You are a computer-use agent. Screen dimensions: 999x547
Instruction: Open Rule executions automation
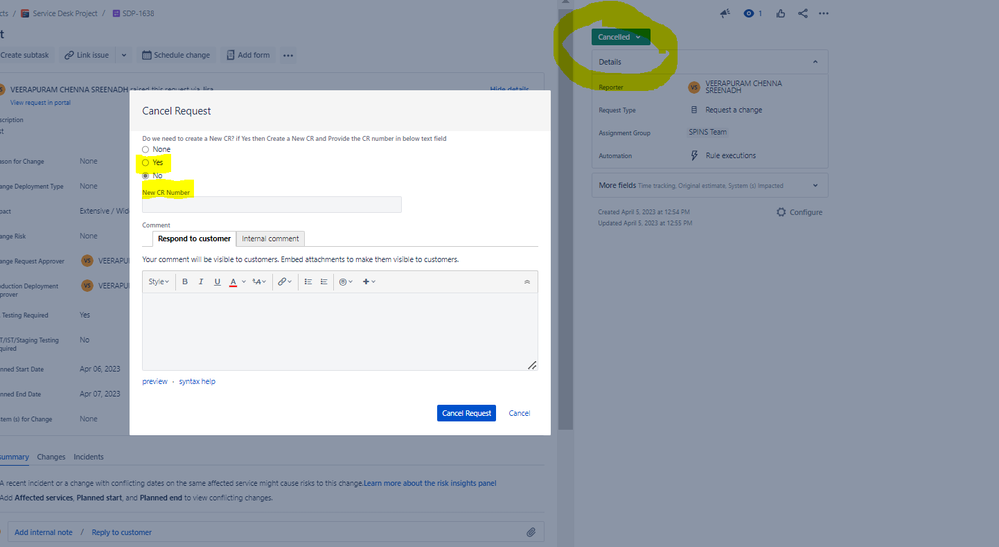point(730,155)
